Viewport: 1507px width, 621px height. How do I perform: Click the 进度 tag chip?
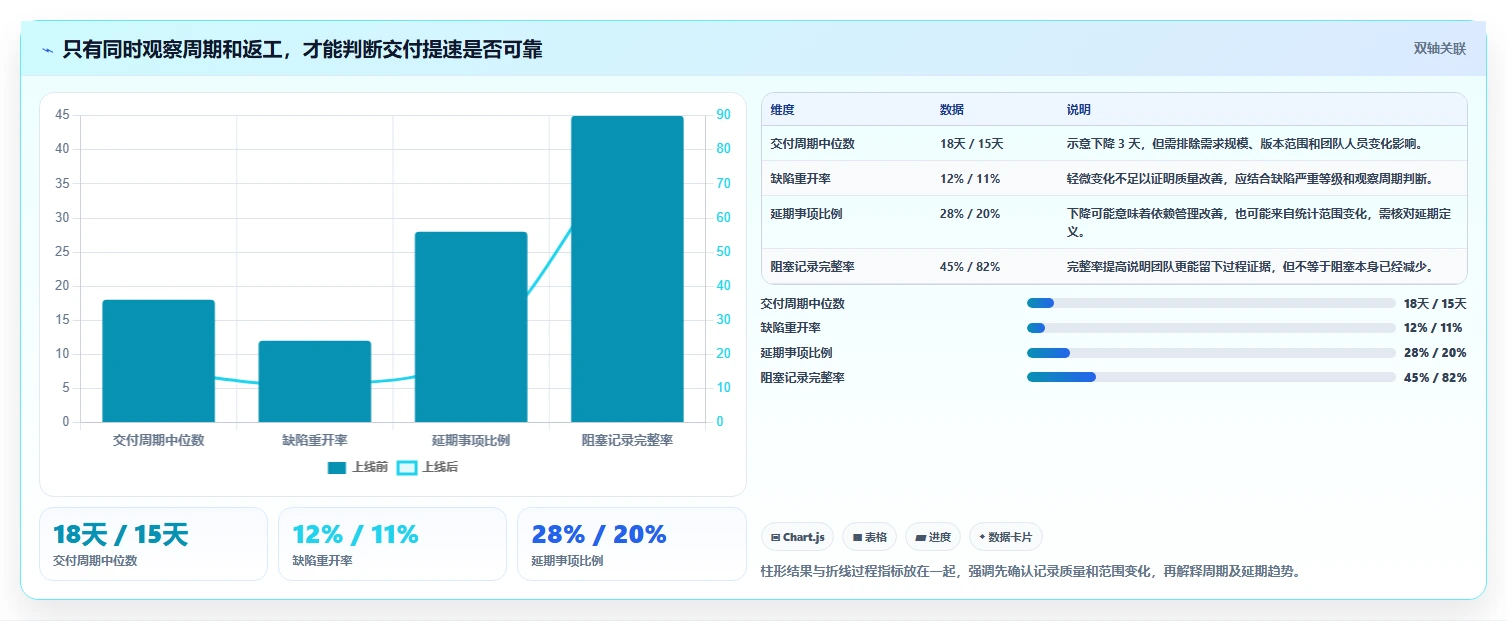[933, 537]
